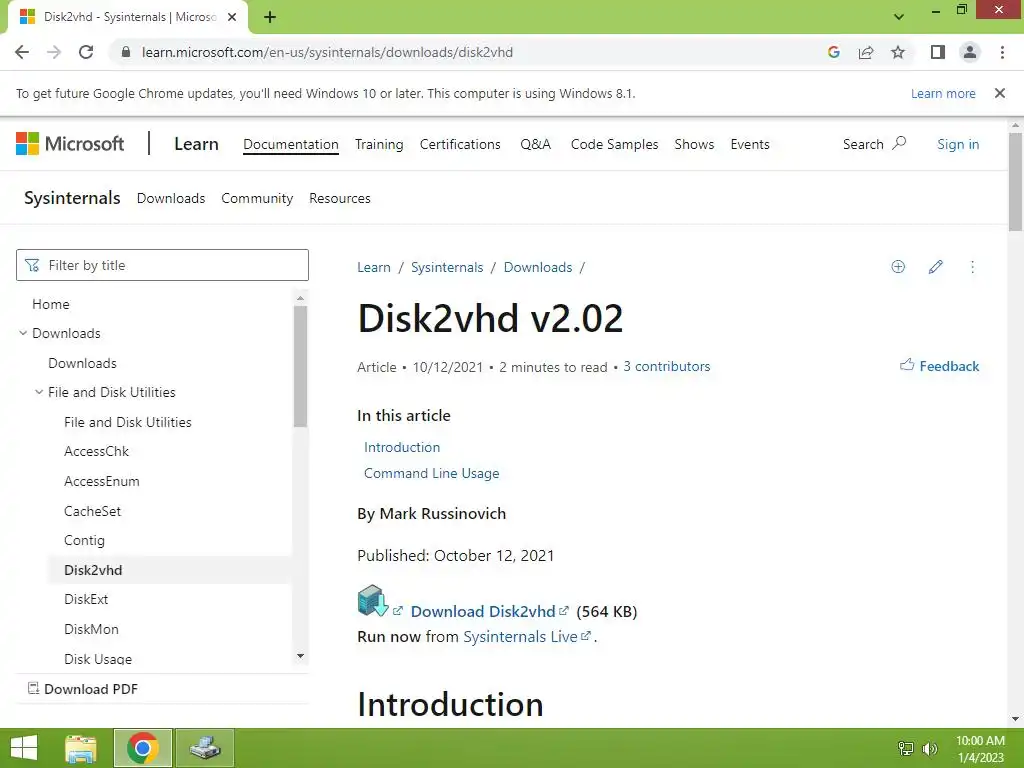Click the Download PDF button

pos(83,689)
